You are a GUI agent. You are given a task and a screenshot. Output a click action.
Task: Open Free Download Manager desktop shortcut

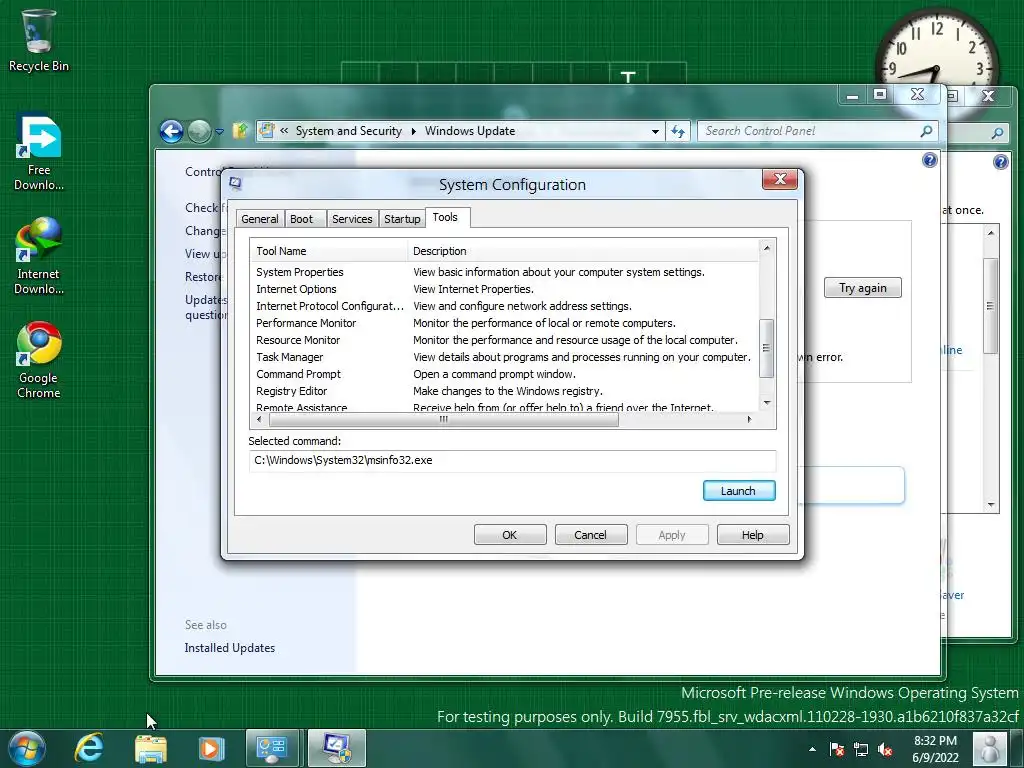[x=38, y=153]
